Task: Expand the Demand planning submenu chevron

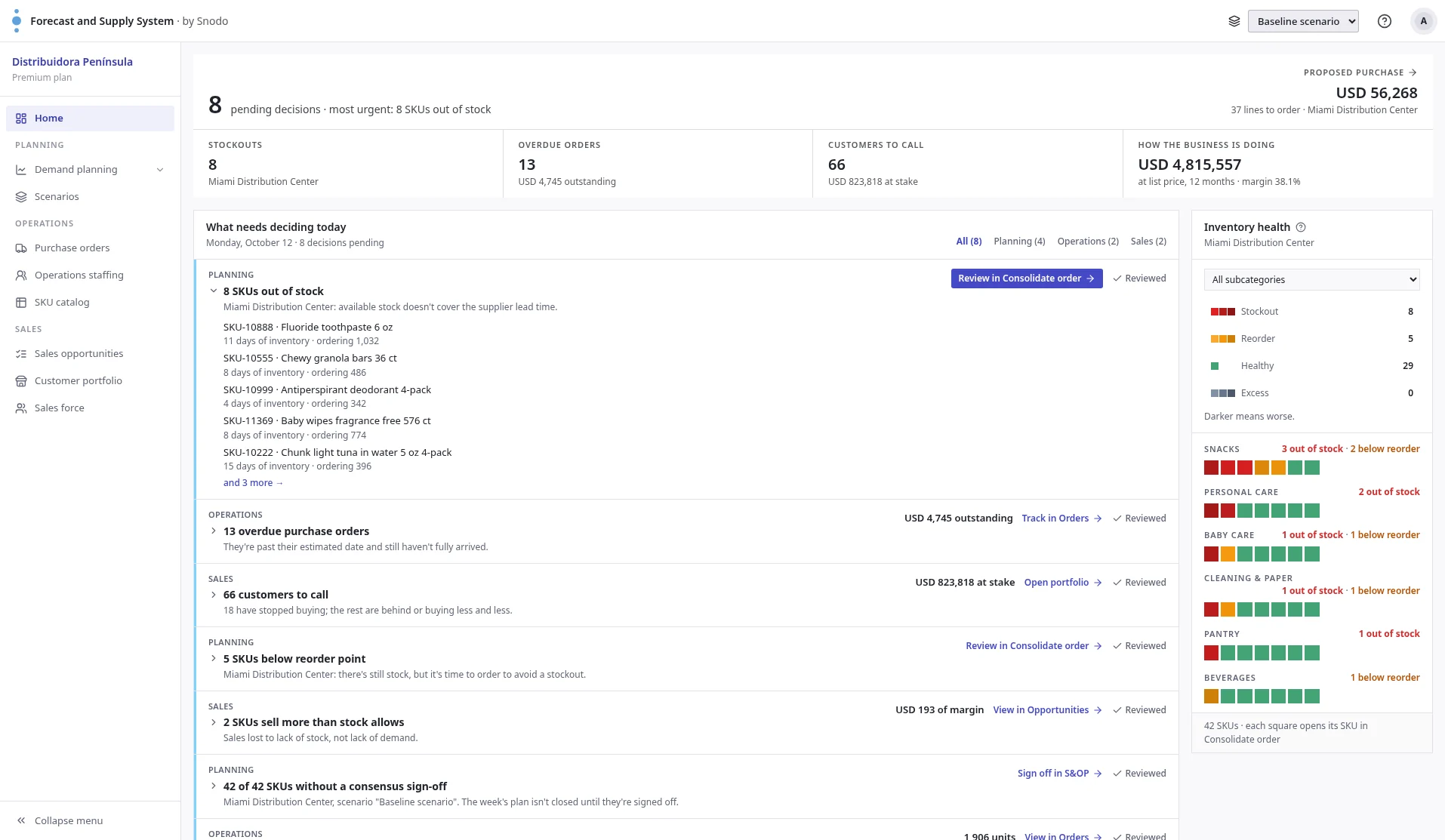Action: pos(160,170)
